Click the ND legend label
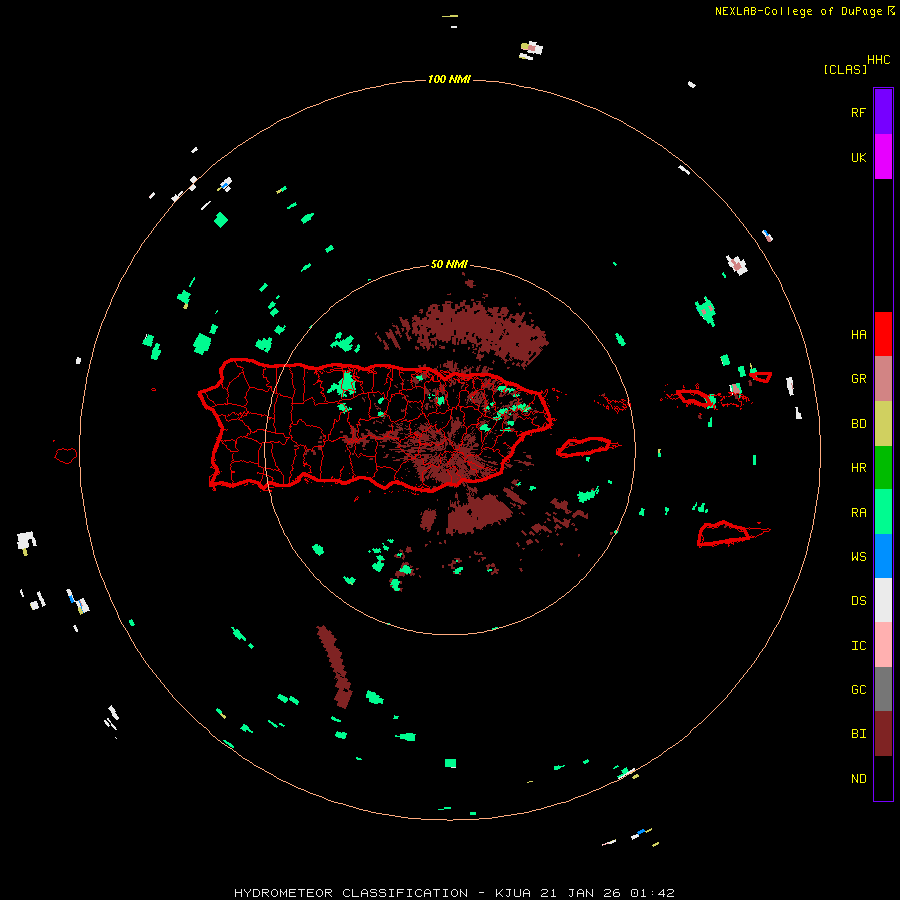The width and height of the screenshot is (900, 900). pyautogui.click(x=858, y=779)
